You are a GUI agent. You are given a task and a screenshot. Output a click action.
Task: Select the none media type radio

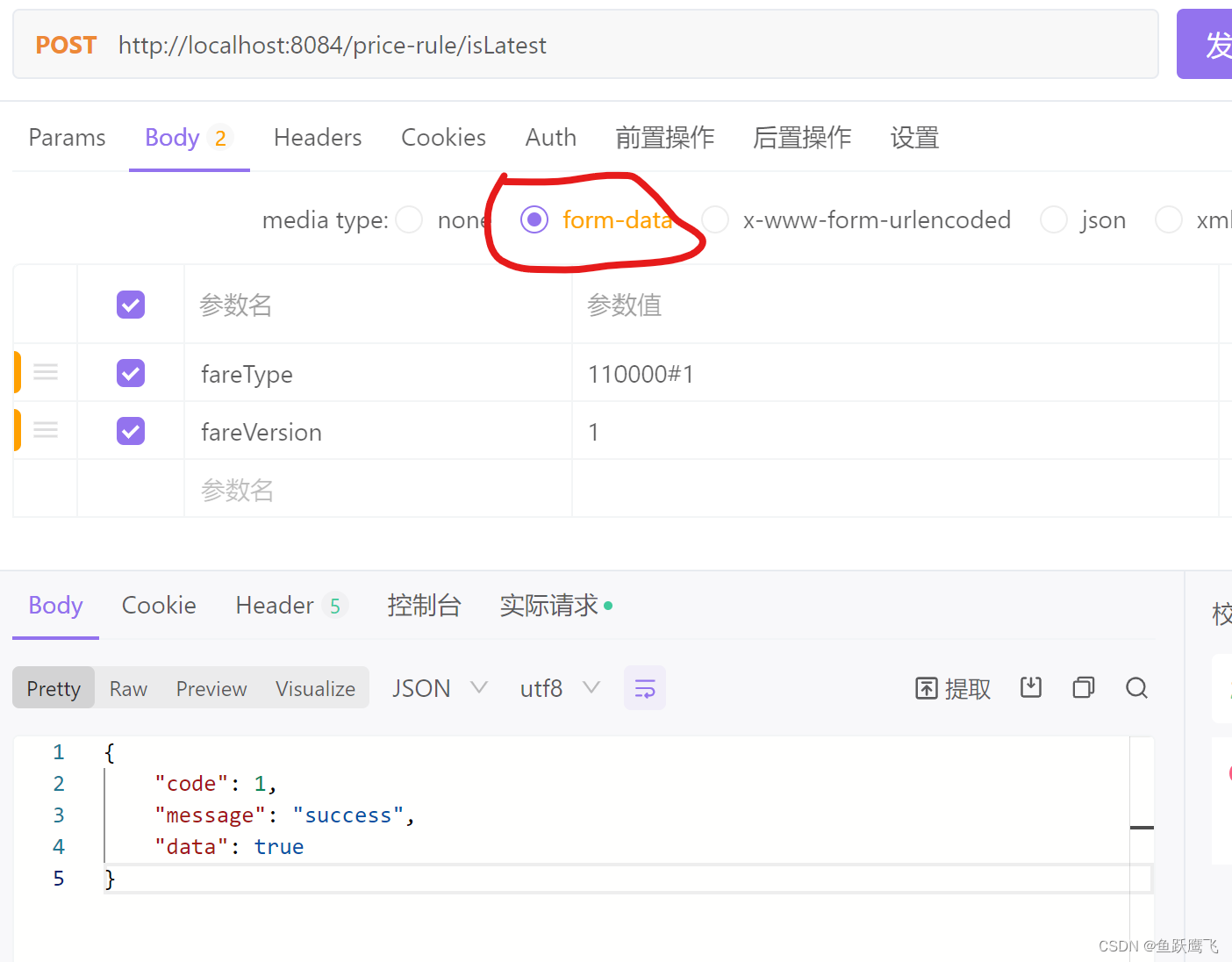pyautogui.click(x=409, y=219)
